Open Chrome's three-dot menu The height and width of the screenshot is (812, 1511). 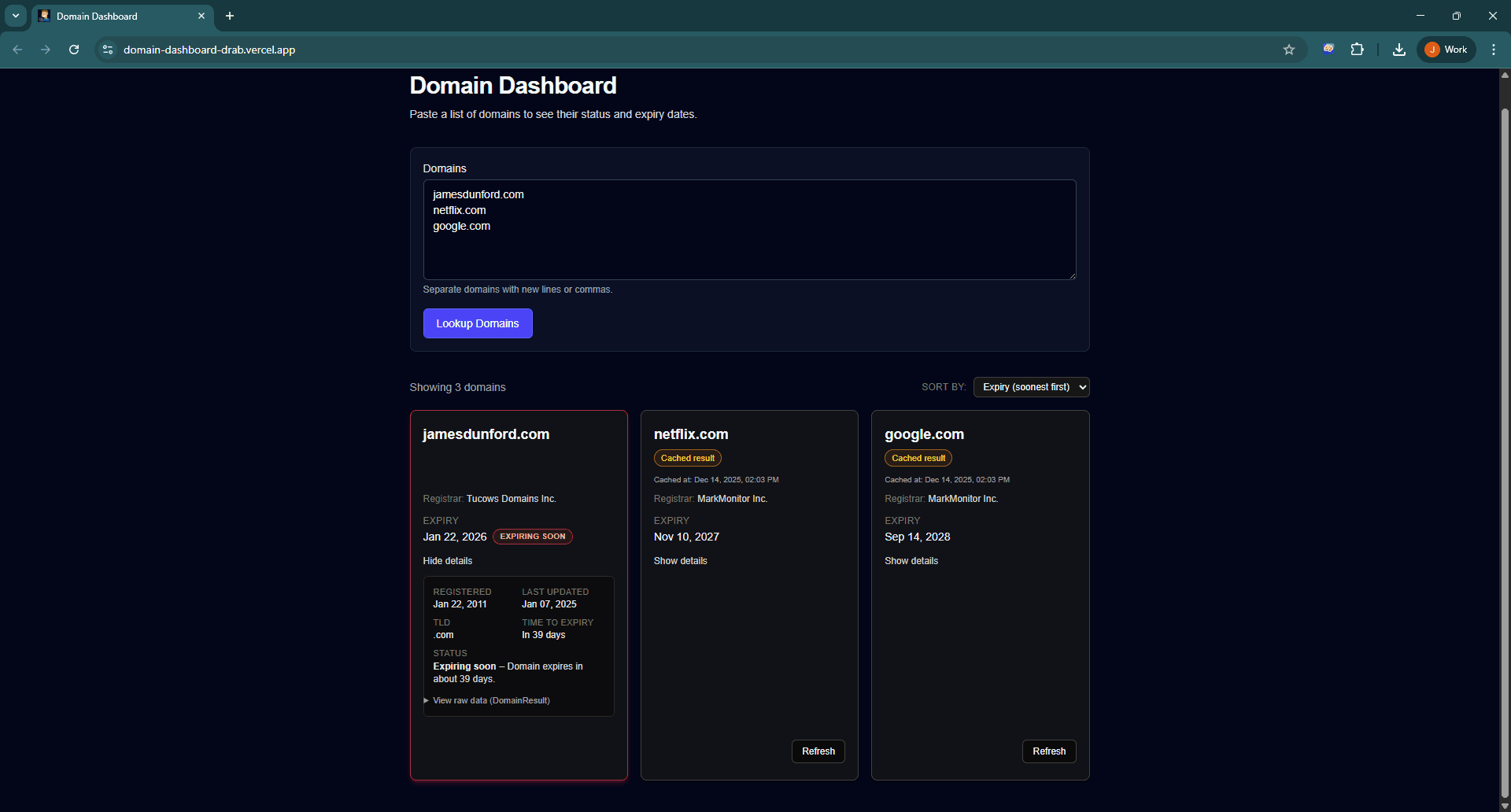1493,50
